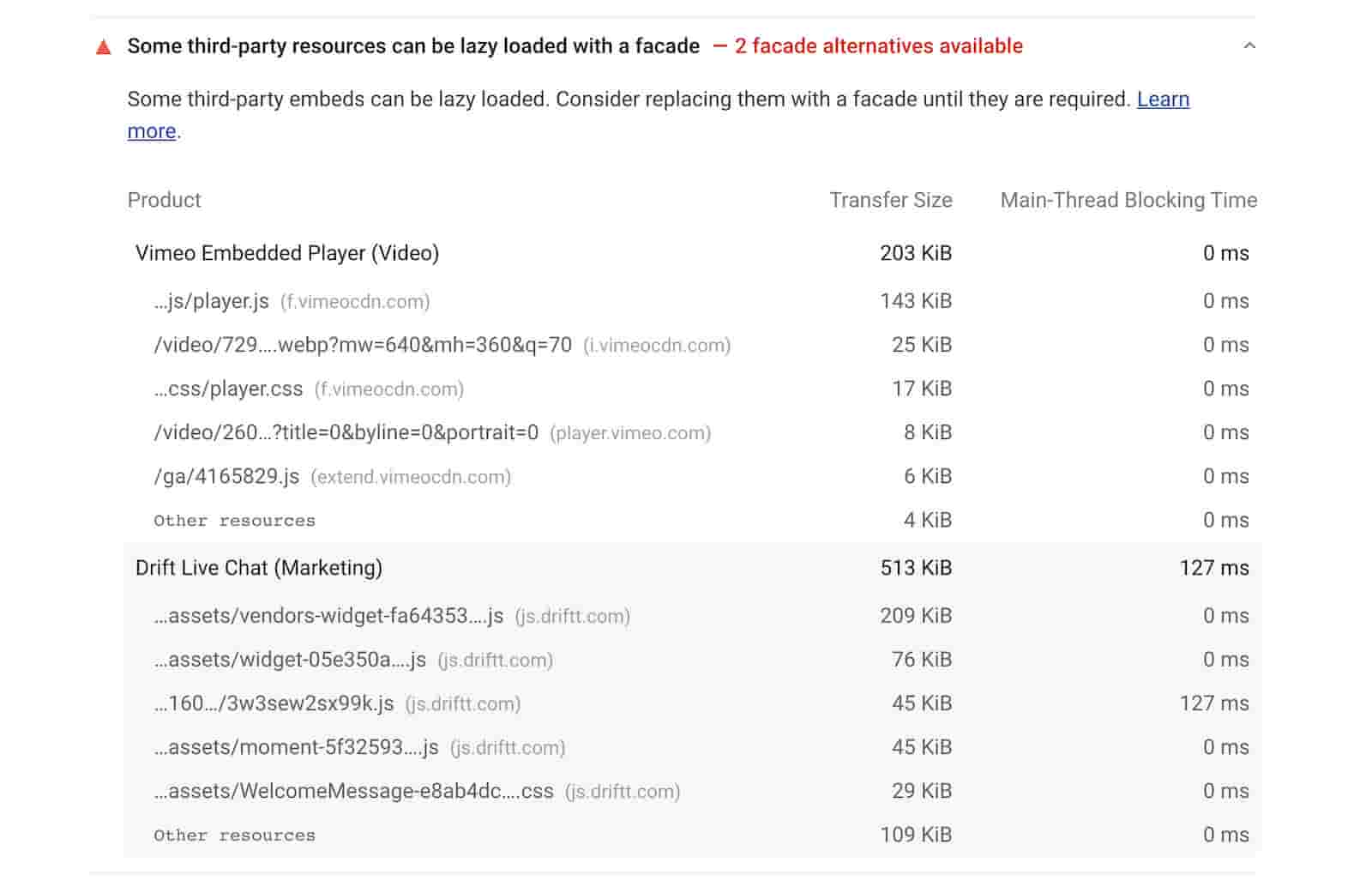Sort by Main-Thread Blocking Time header

(x=1128, y=200)
